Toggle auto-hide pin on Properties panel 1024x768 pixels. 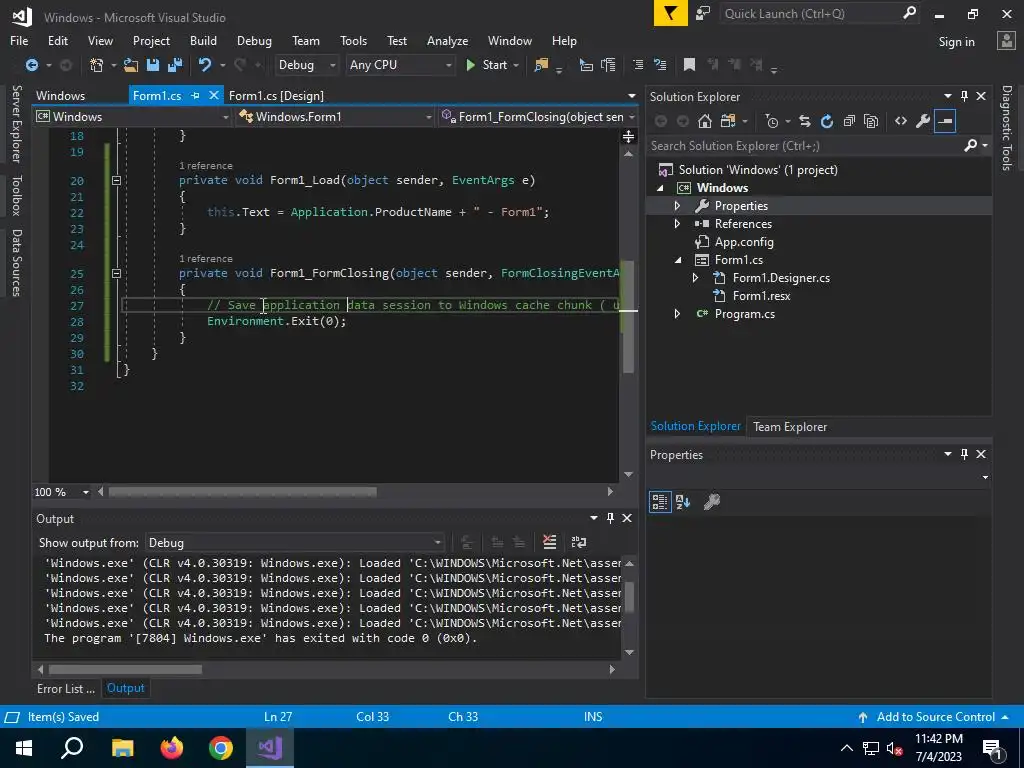(x=965, y=454)
